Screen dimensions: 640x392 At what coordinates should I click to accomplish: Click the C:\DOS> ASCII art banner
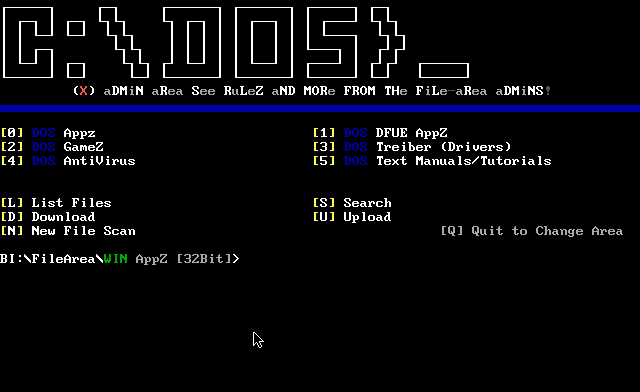click(236, 42)
